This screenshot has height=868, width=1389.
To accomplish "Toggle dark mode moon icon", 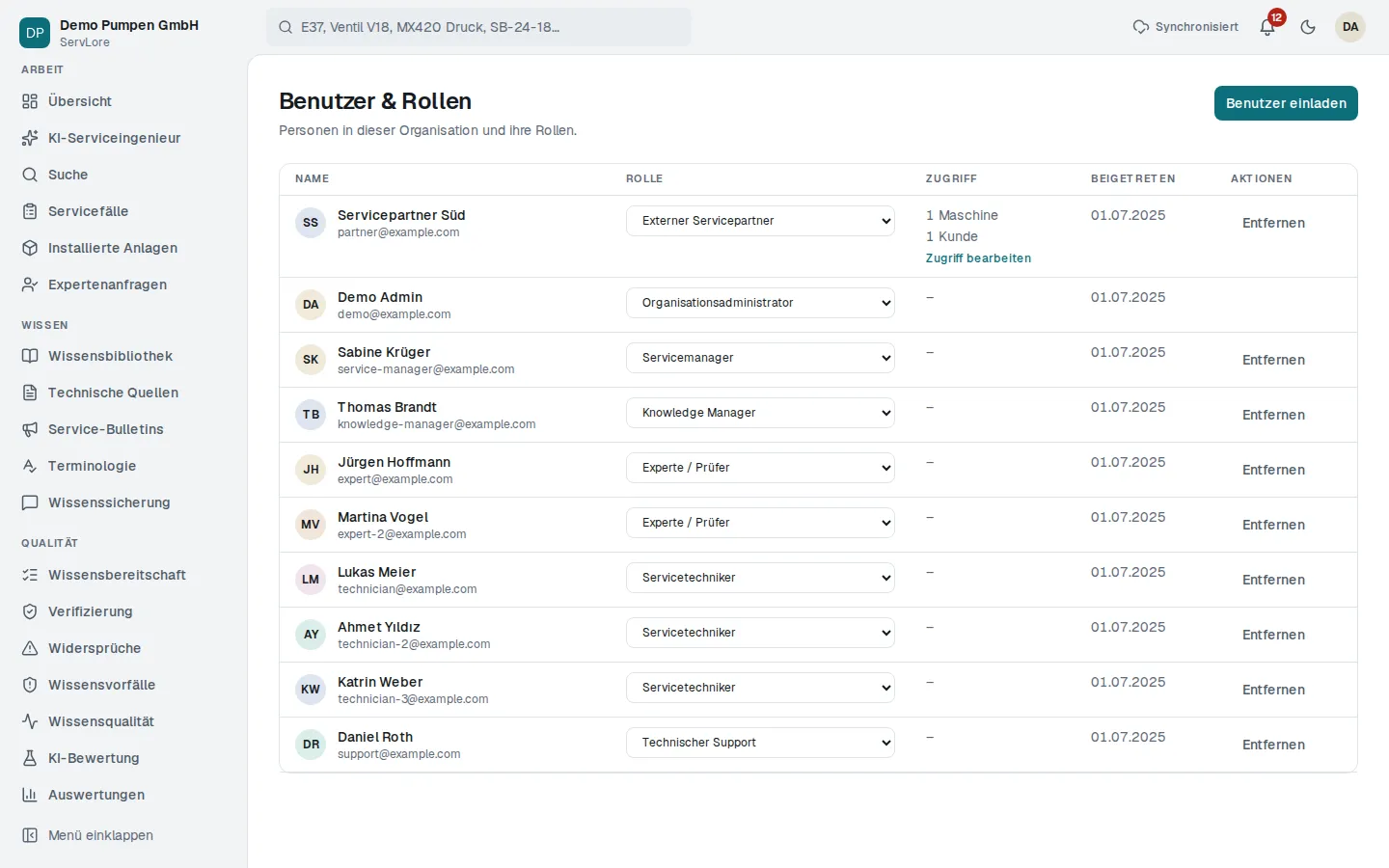I will [1308, 27].
